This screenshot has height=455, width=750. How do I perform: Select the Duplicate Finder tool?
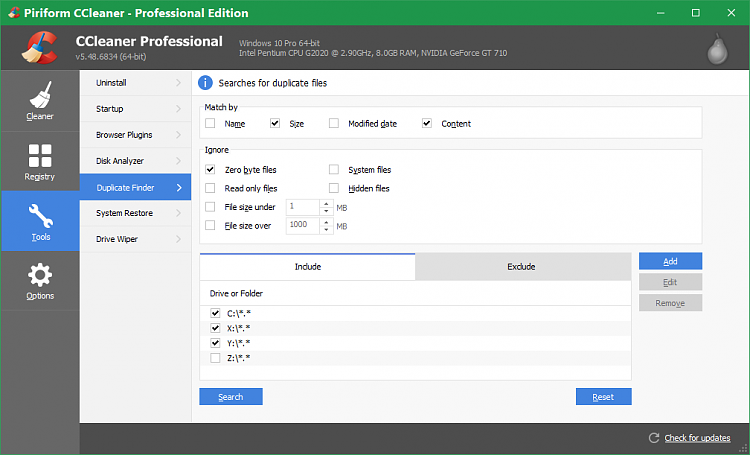(x=135, y=187)
